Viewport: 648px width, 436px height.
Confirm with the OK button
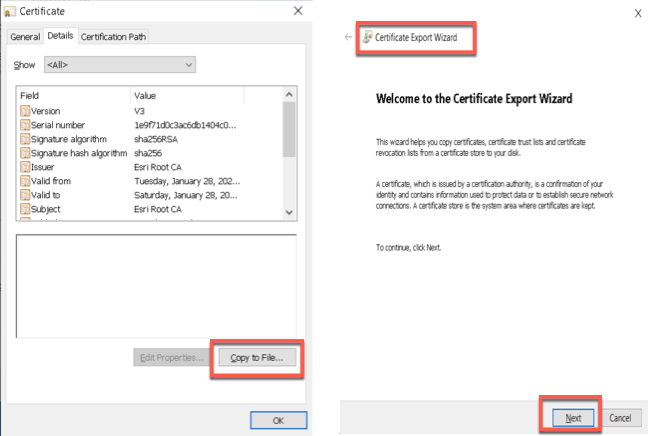[279, 420]
